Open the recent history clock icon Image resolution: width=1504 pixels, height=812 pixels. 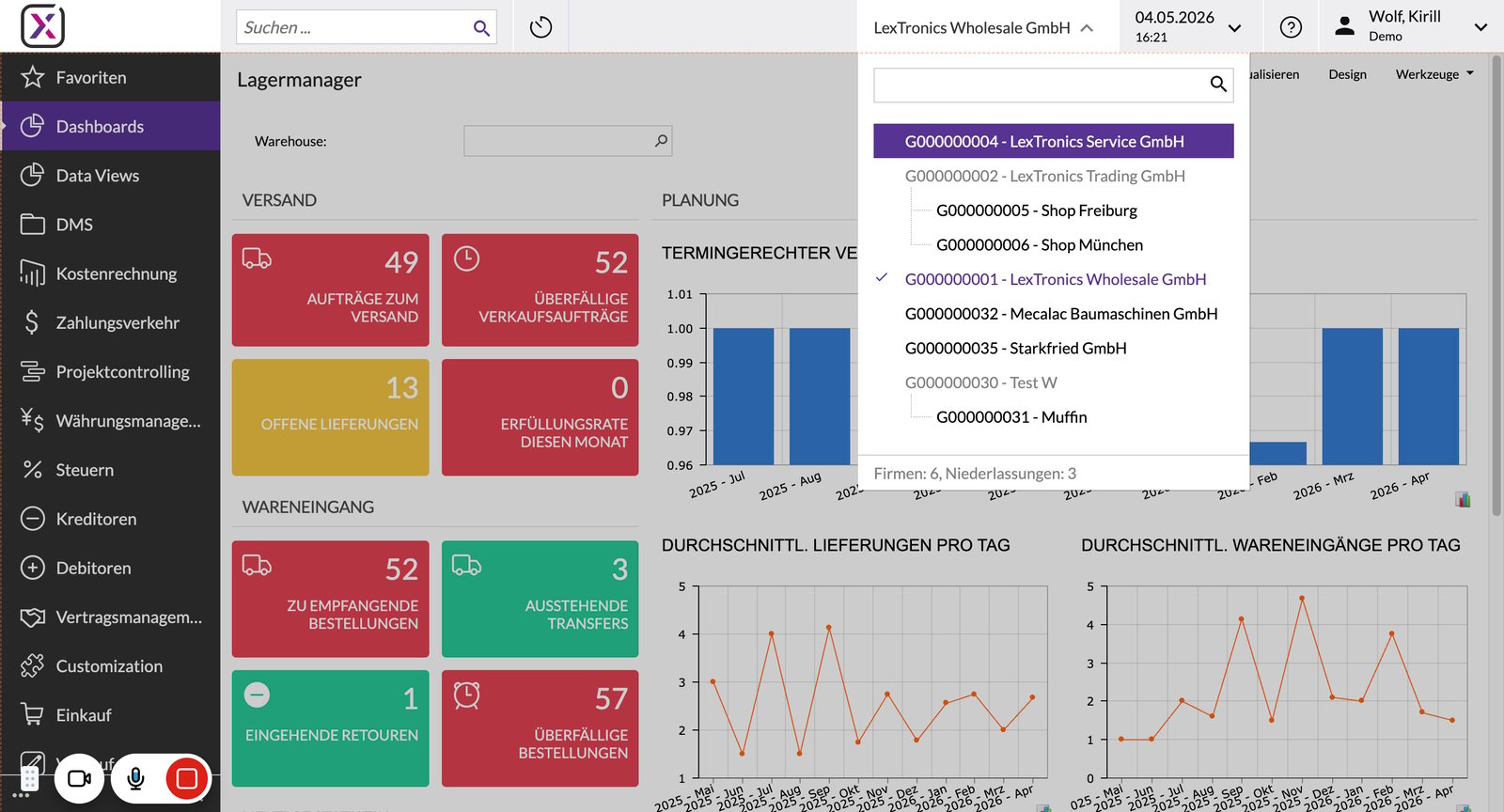pos(540,27)
